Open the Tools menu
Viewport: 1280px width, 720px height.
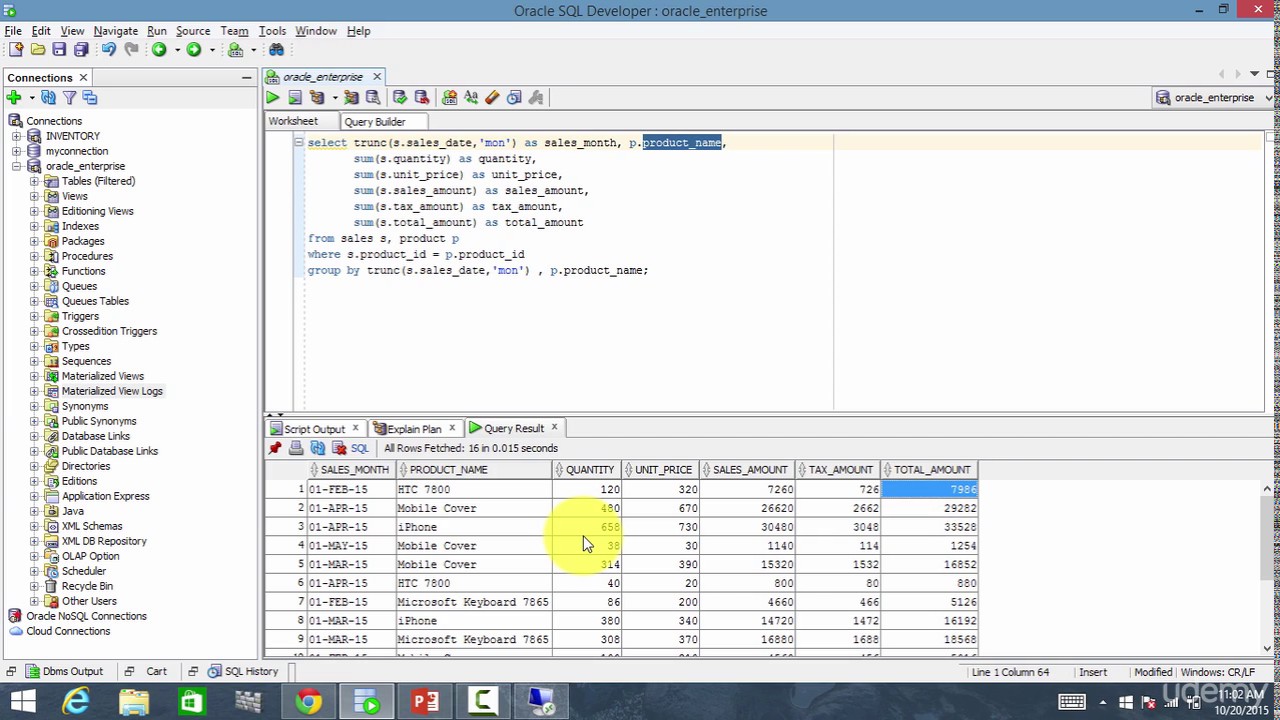(x=272, y=31)
